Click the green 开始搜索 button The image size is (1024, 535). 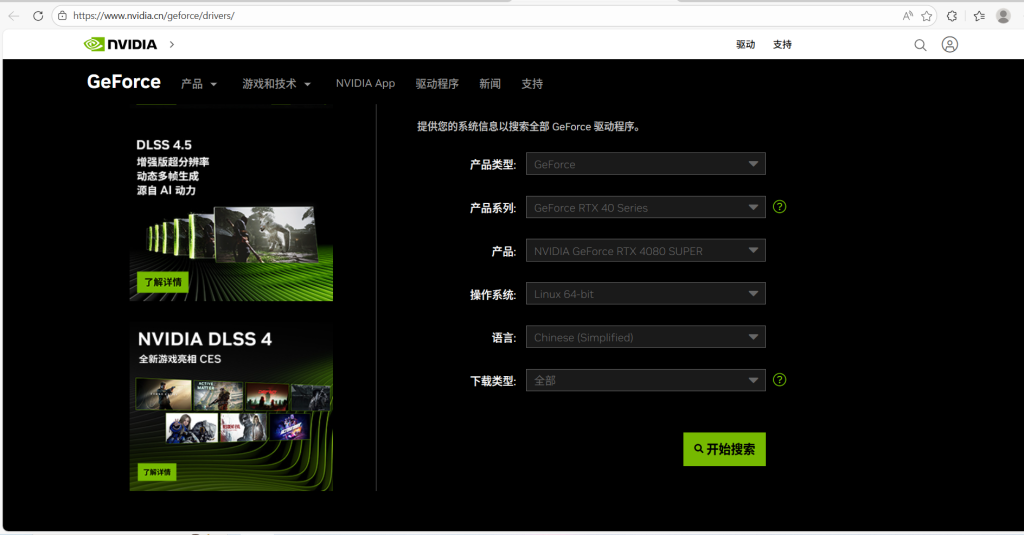[x=724, y=449]
